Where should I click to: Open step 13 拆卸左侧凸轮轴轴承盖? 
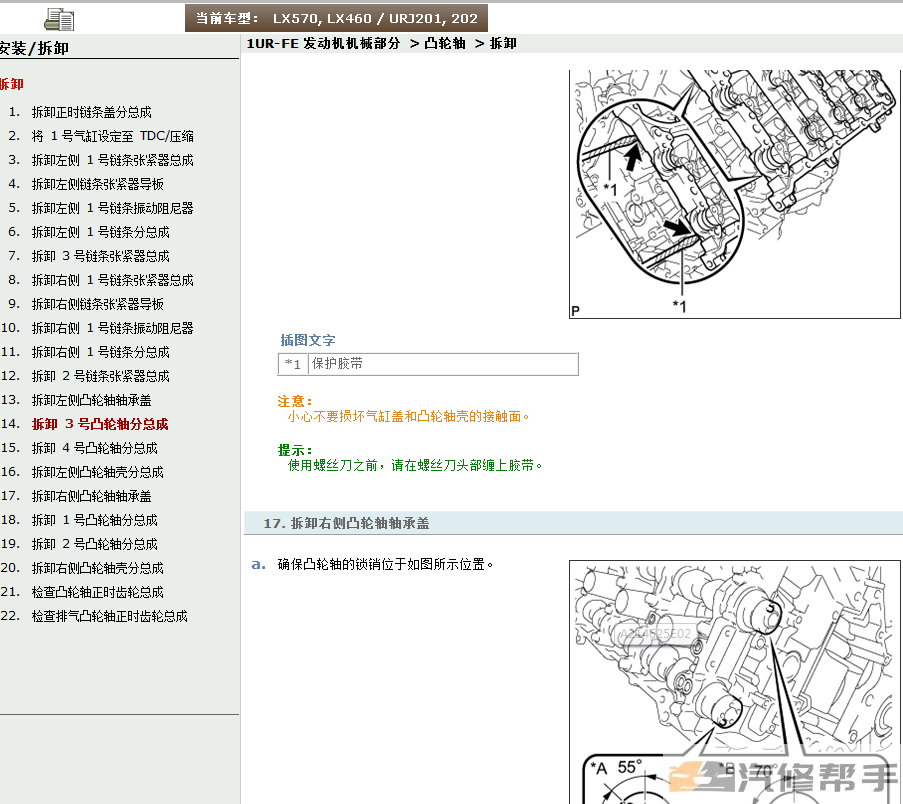(92, 400)
